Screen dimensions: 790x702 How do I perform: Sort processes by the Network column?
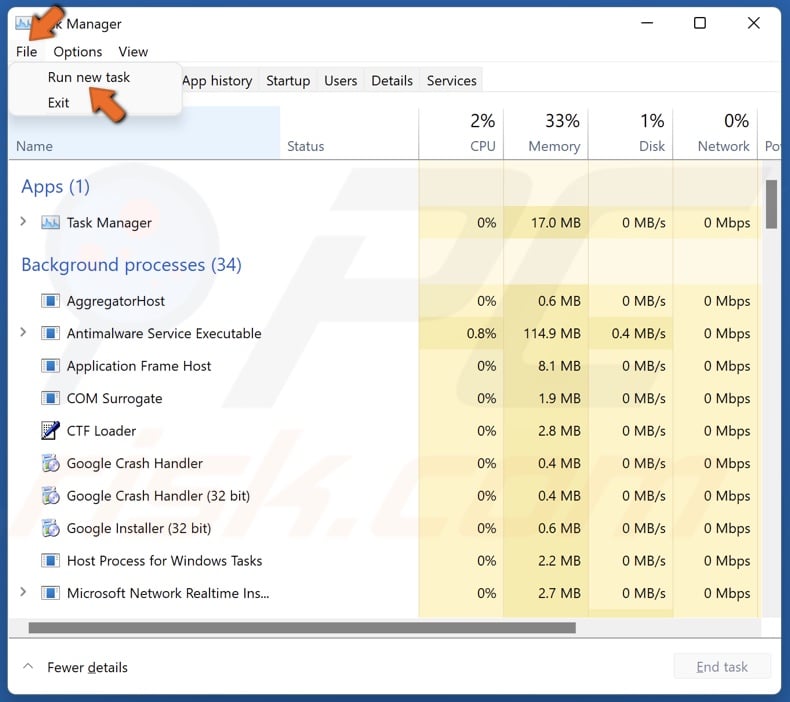click(715, 133)
